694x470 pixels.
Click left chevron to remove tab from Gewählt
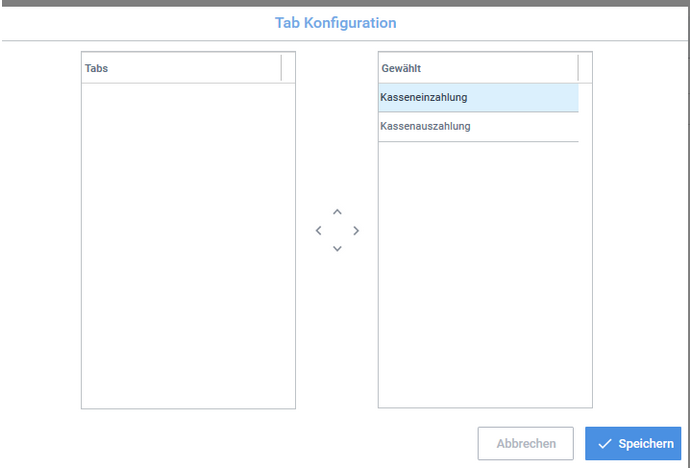pyautogui.click(x=318, y=230)
